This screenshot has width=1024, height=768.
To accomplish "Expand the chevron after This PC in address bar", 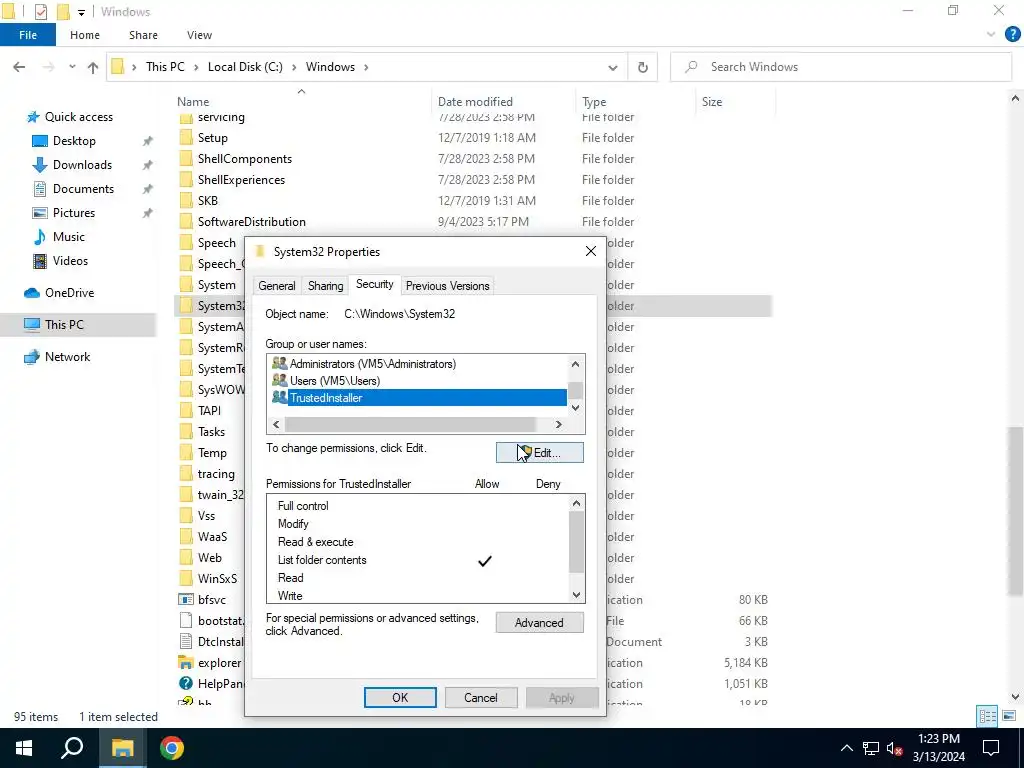I will click(x=196, y=67).
